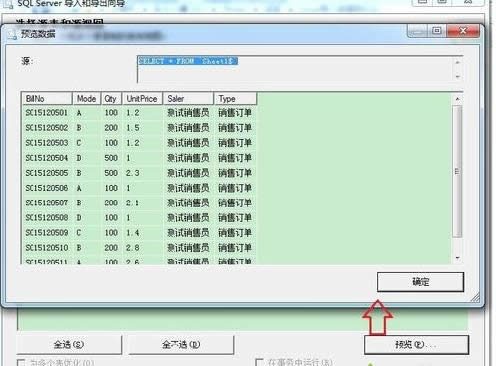Image resolution: width=496 pixels, height=366 pixels.
Task: Click the 全不选 button
Action: click(x=181, y=344)
